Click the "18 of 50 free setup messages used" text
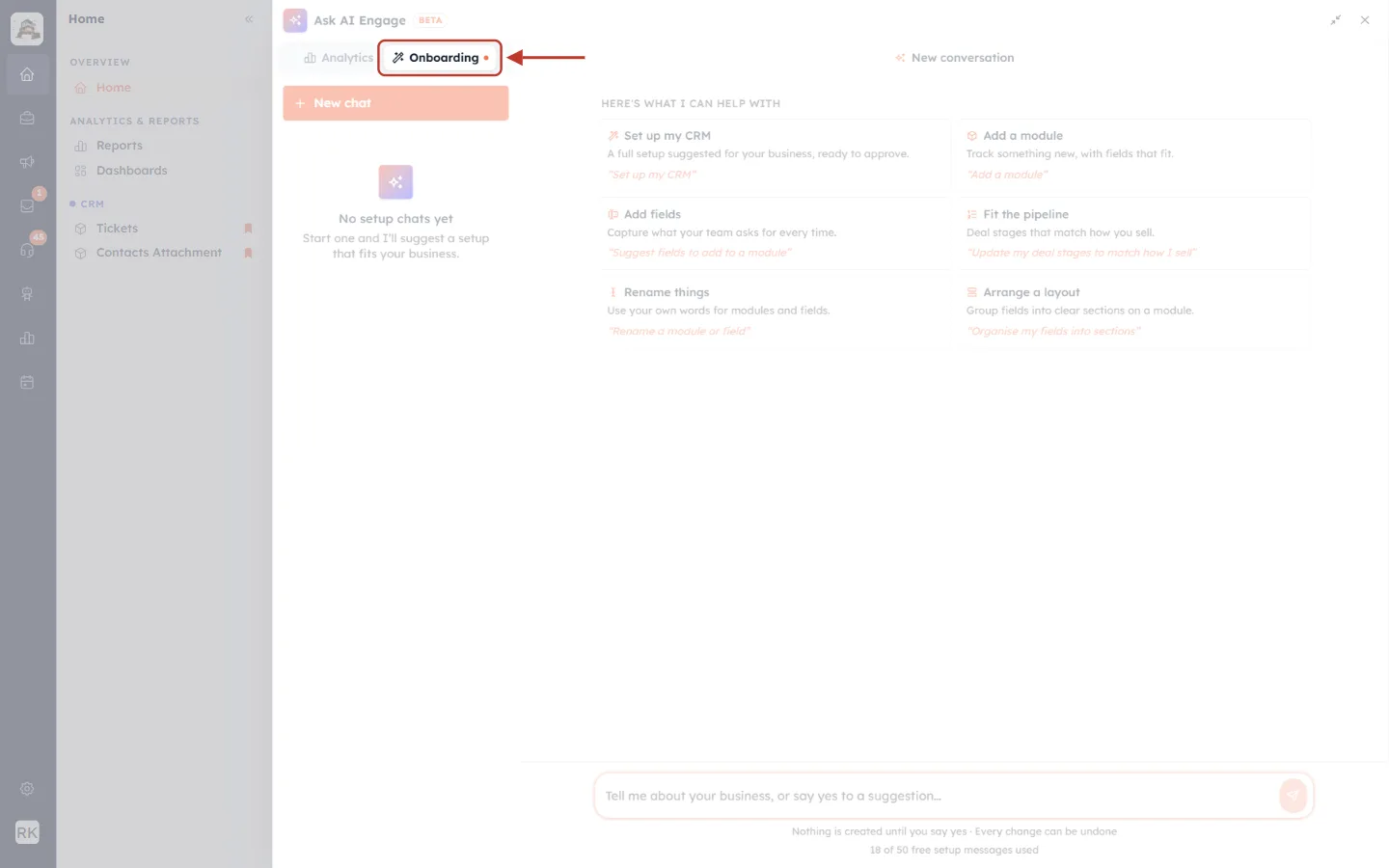The width and height of the screenshot is (1389, 868). coord(954,850)
